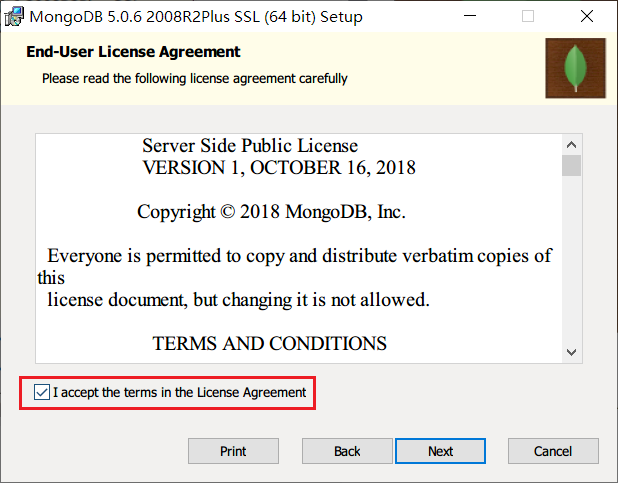Click the installer icon in the title bar

[14, 17]
